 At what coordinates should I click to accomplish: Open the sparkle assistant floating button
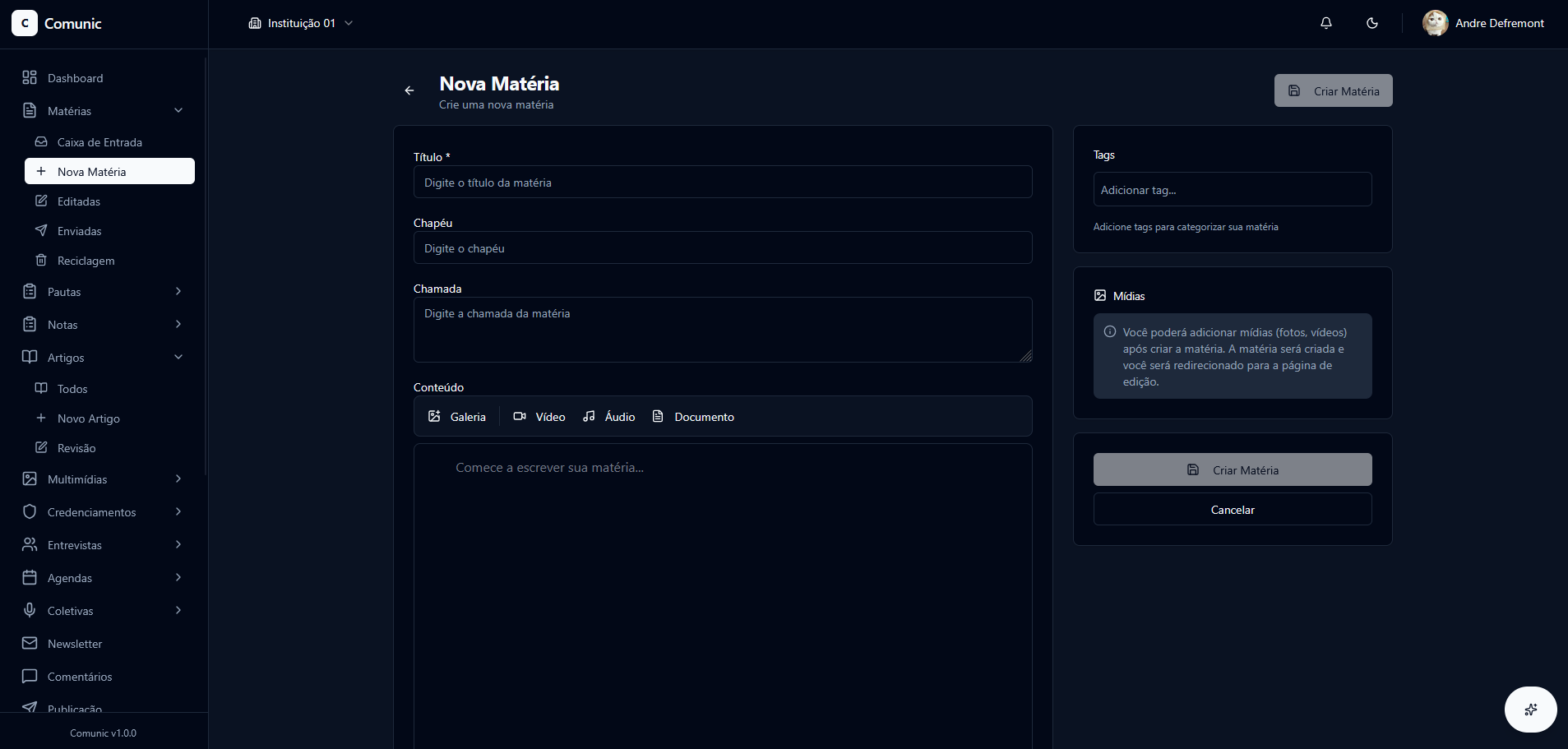tap(1530, 710)
